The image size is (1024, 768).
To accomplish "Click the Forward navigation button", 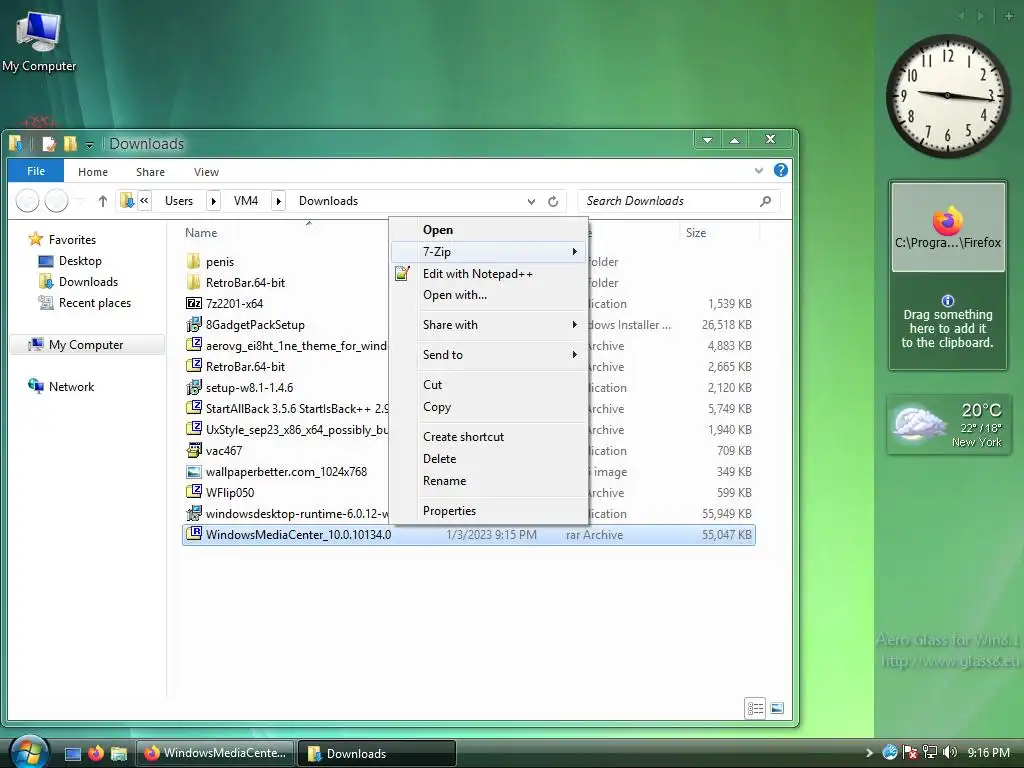I will pyautogui.click(x=57, y=200).
